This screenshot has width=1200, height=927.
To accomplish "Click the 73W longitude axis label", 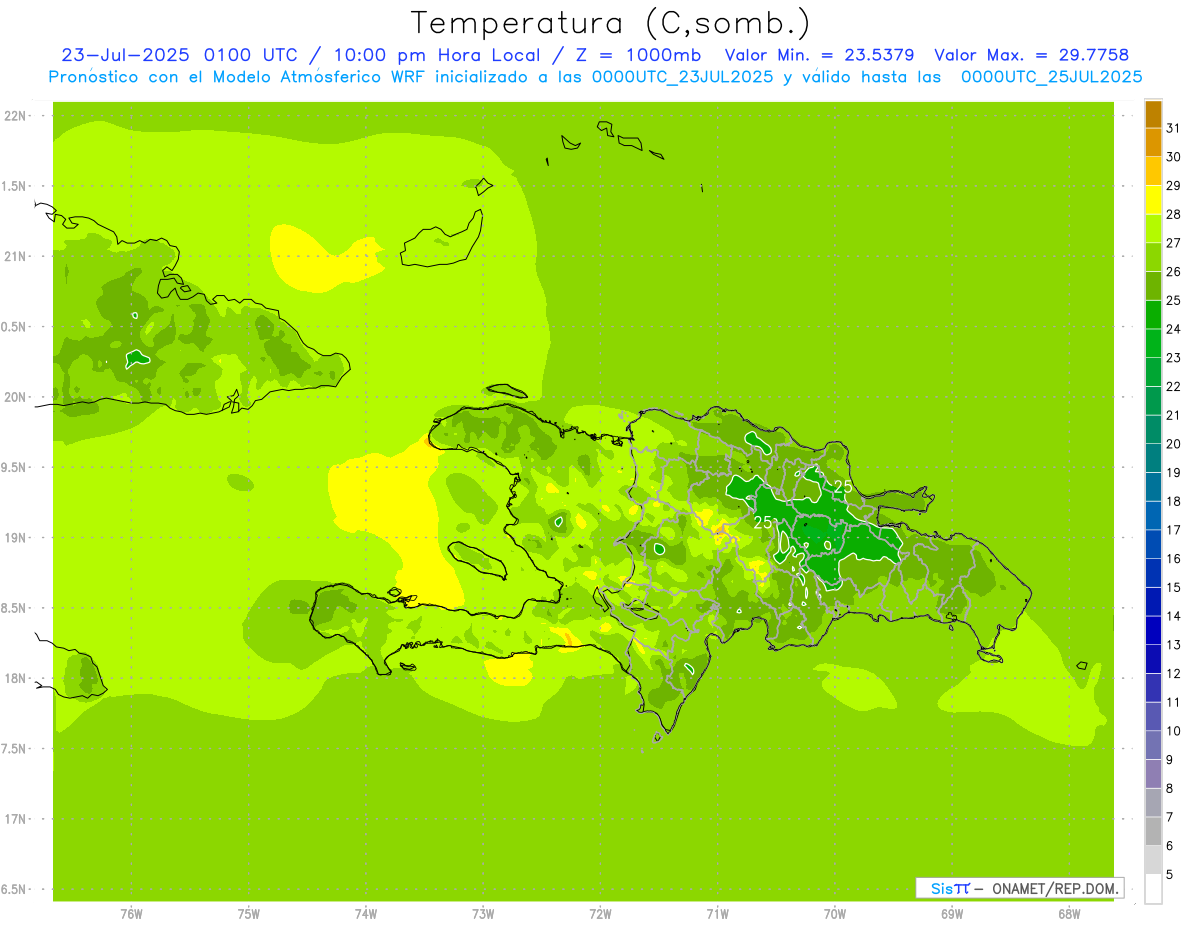I will [x=483, y=914].
